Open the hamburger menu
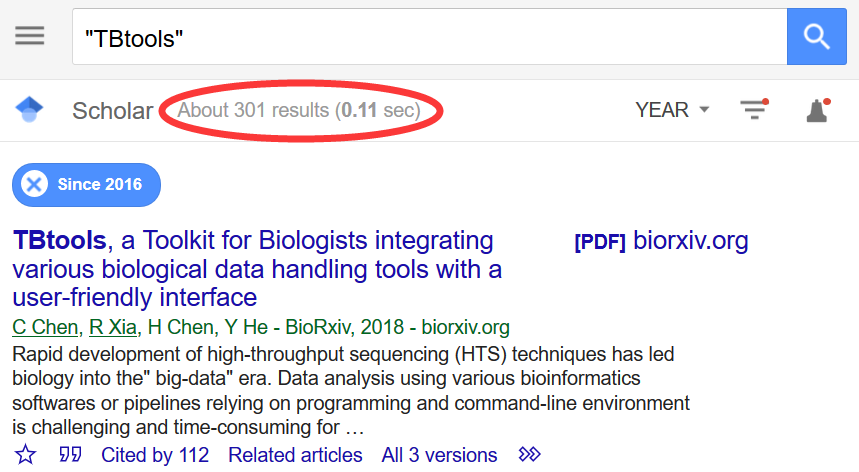Screen dimensions: 859x472 pyautogui.click(x=30, y=36)
